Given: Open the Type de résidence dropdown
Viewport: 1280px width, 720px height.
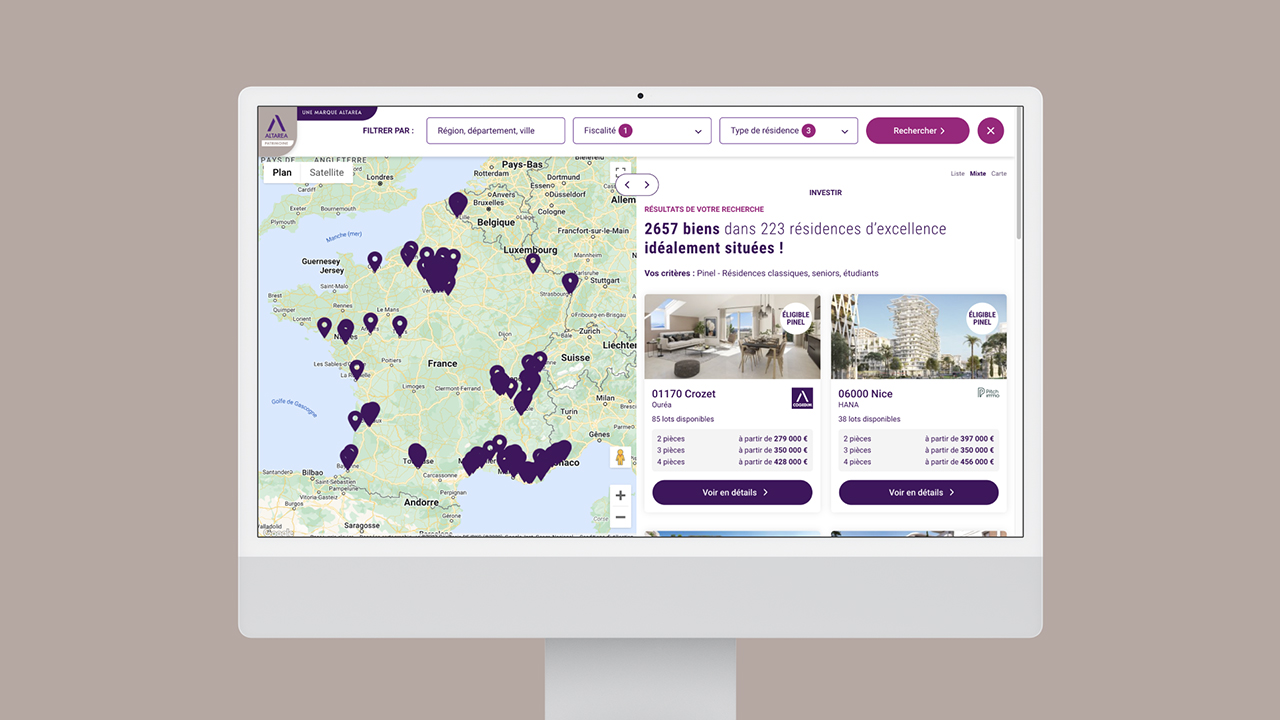Looking at the screenshot, I should click(788, 131).
